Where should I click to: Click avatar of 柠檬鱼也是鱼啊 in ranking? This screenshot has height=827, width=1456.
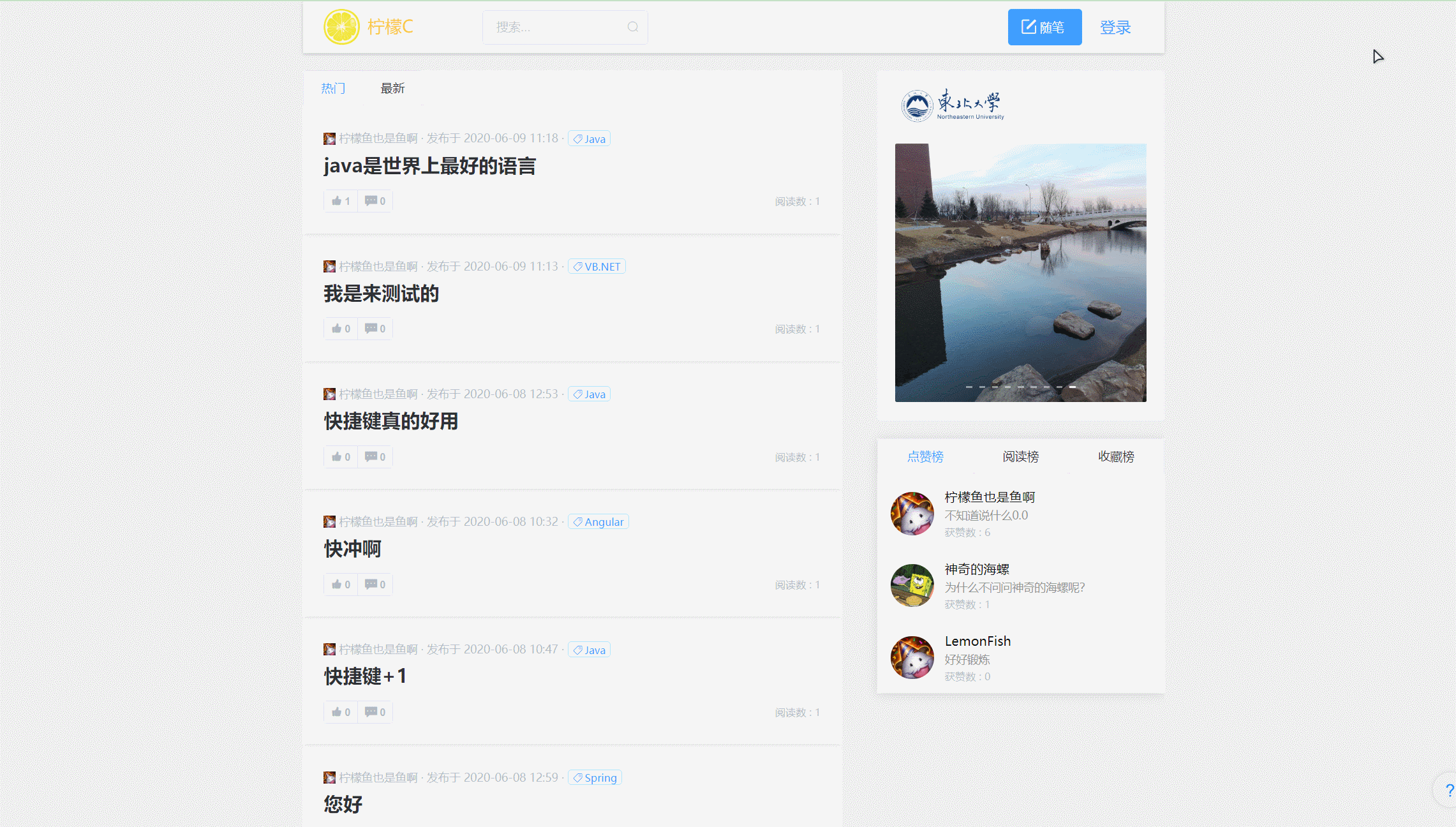point(912,514)
